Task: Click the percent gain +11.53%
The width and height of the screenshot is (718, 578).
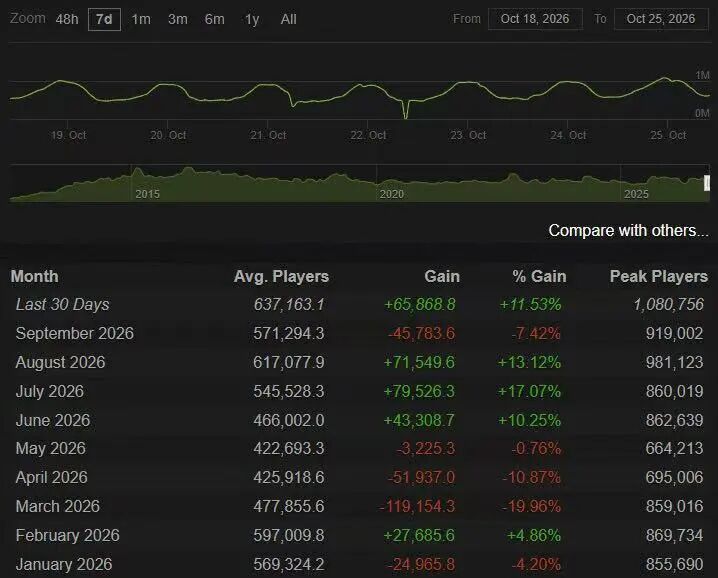Action: pos(530,305)
